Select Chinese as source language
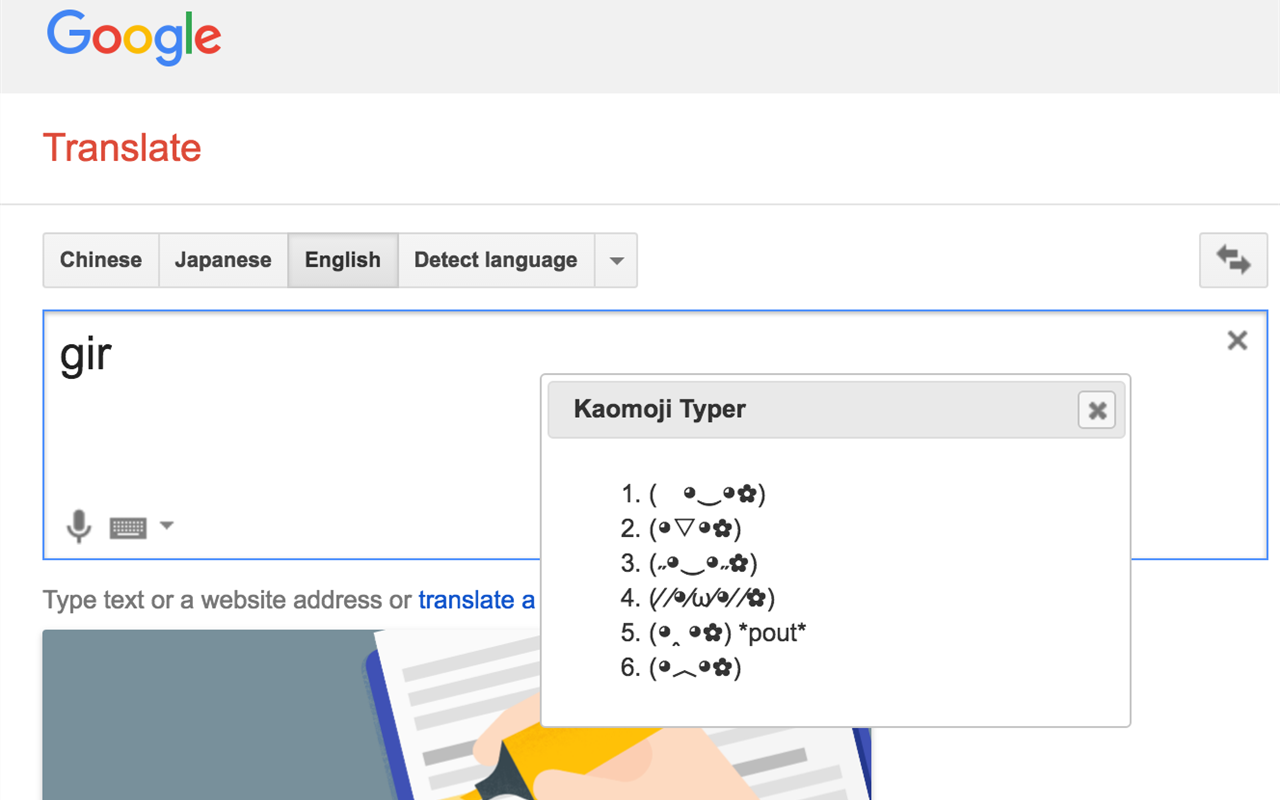 coord(101,260)
